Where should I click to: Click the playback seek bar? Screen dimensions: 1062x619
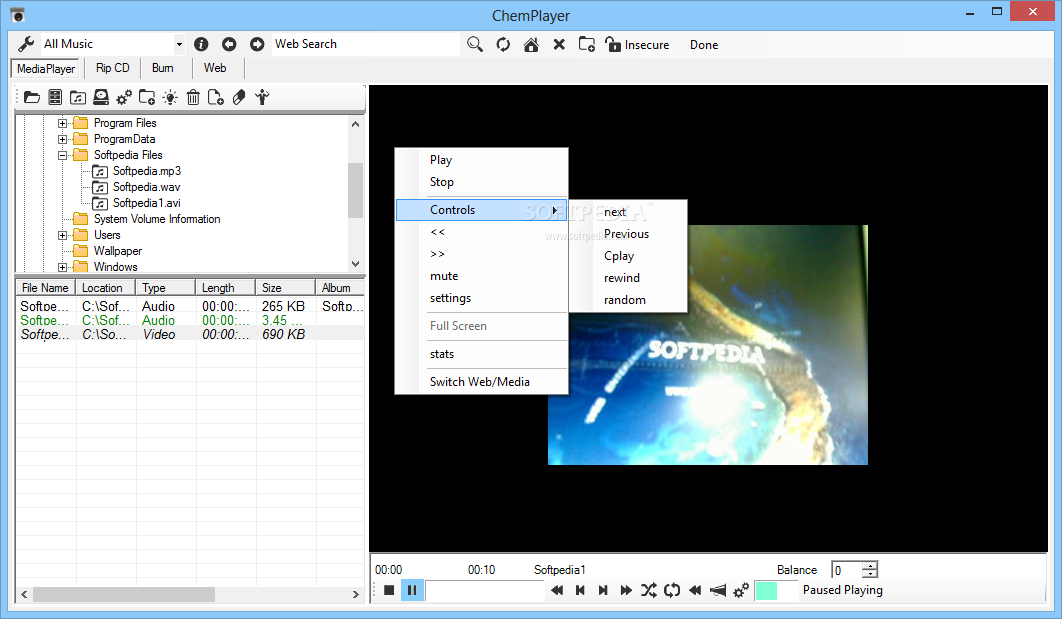485,591
